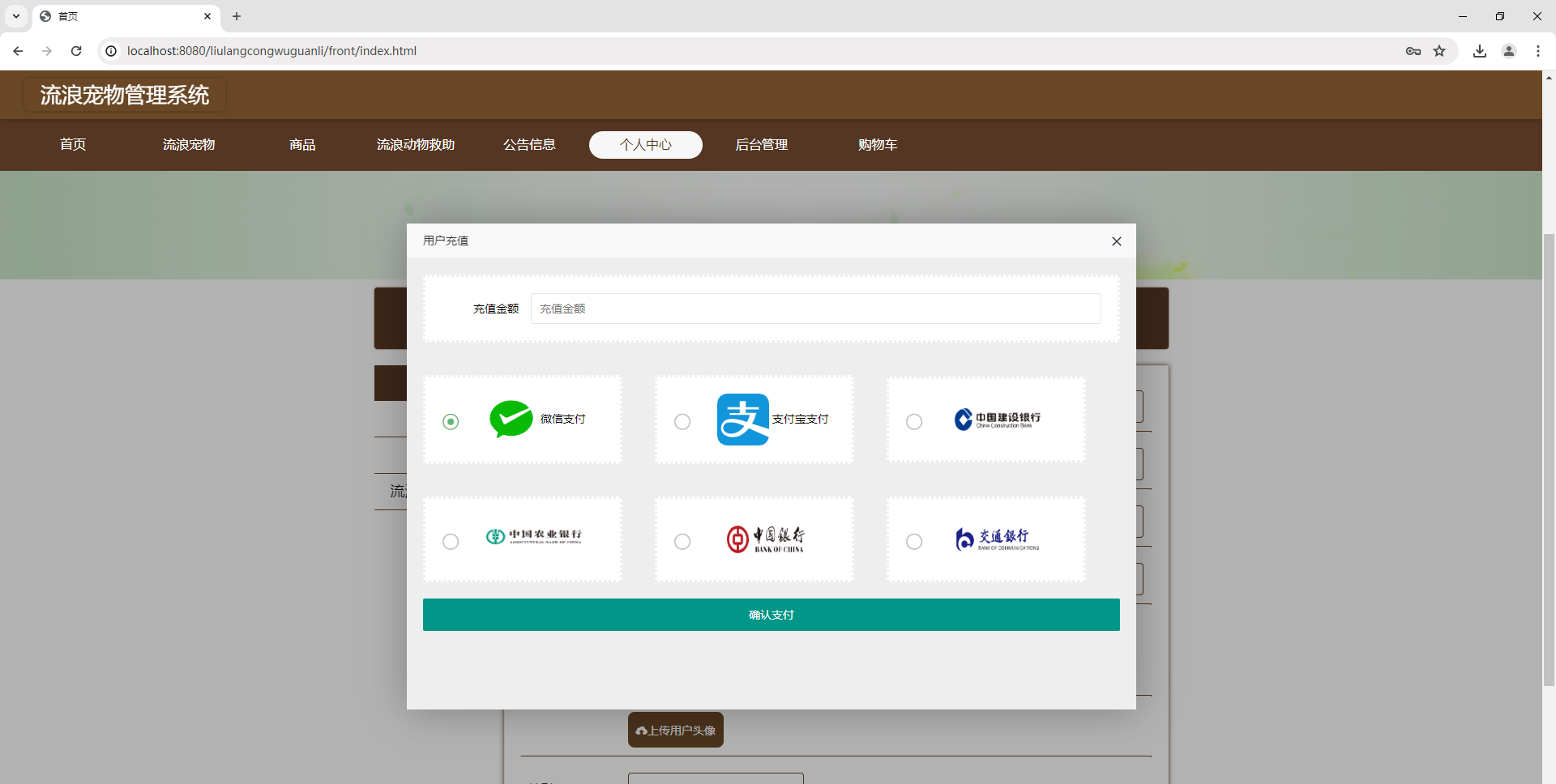Open 后台管理 navigation item
1556x784 pixels.
click(762, 145)
